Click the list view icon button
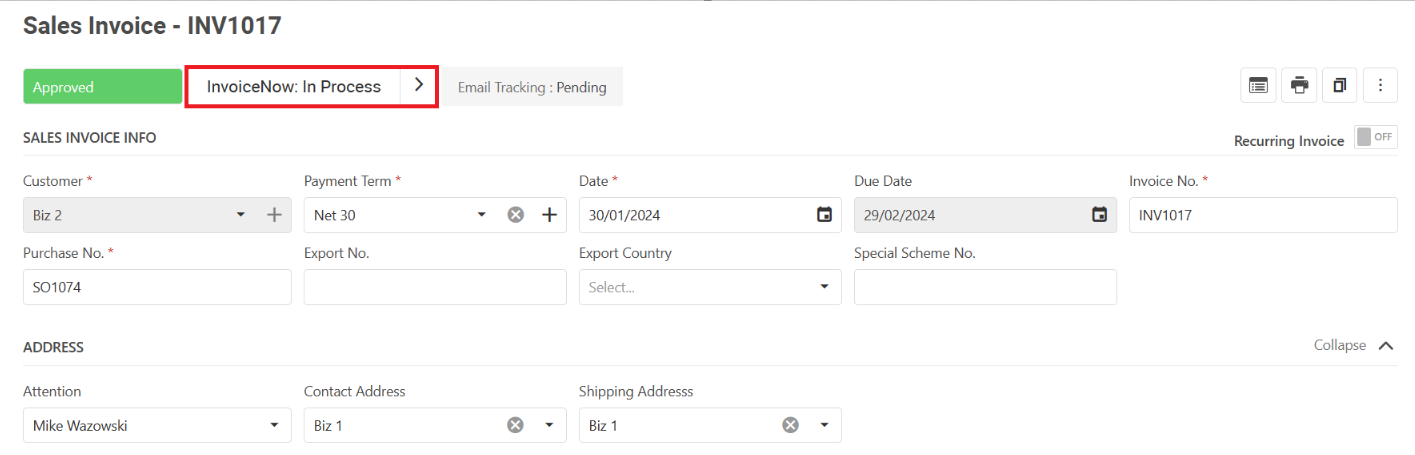This screenshot has width=1415, height=455. [1258, 85]
